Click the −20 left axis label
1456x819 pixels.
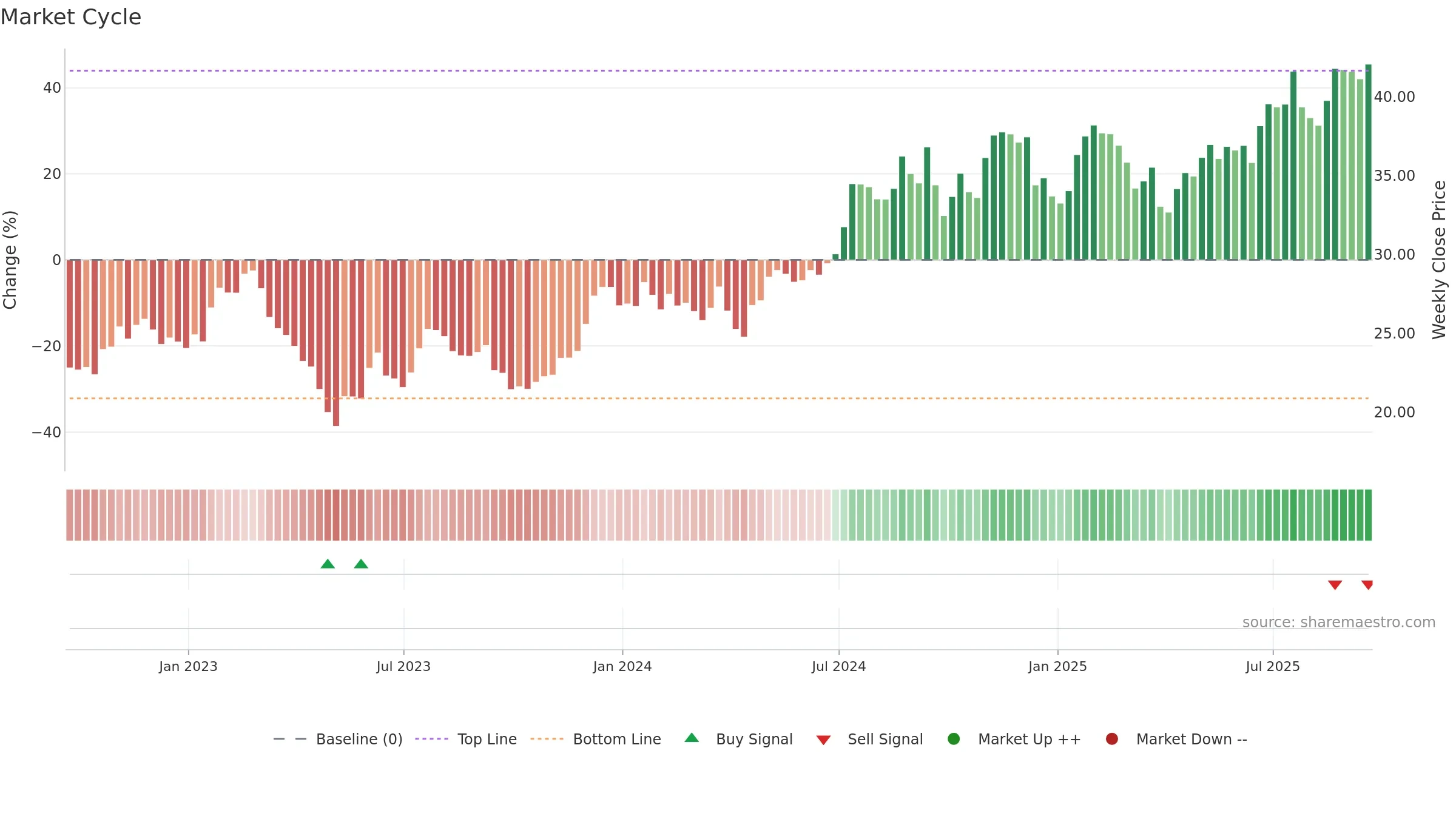46,346
